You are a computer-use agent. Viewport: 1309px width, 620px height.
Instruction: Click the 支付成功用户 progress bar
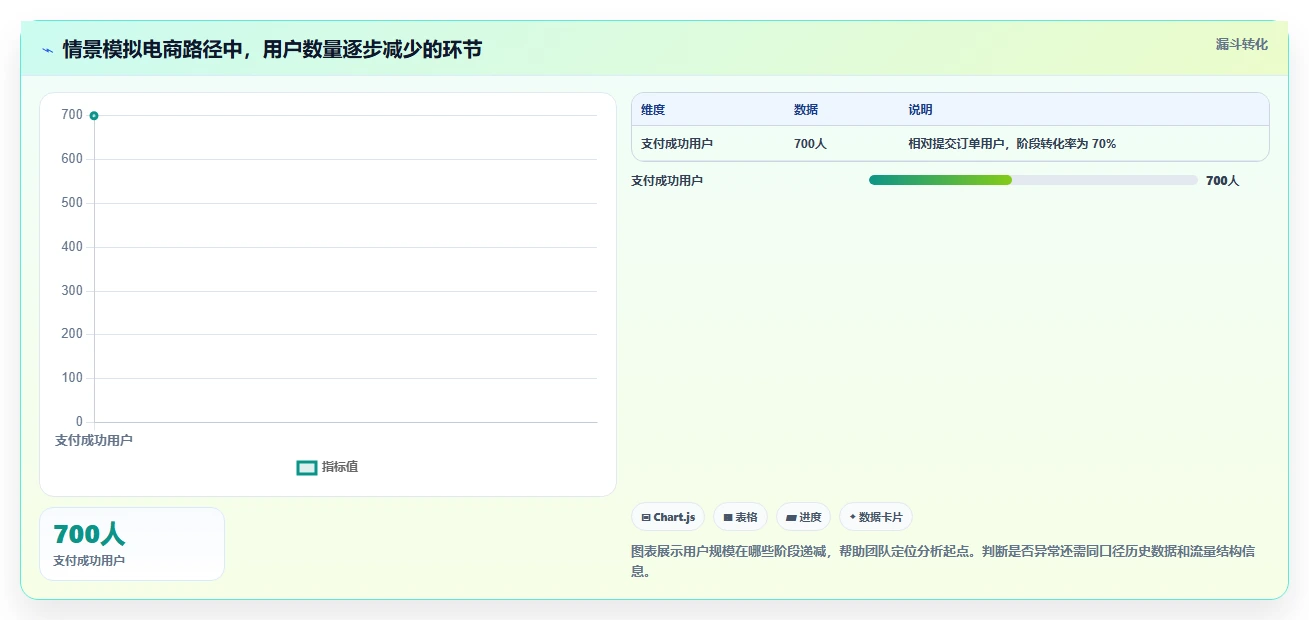point(1033,180)
